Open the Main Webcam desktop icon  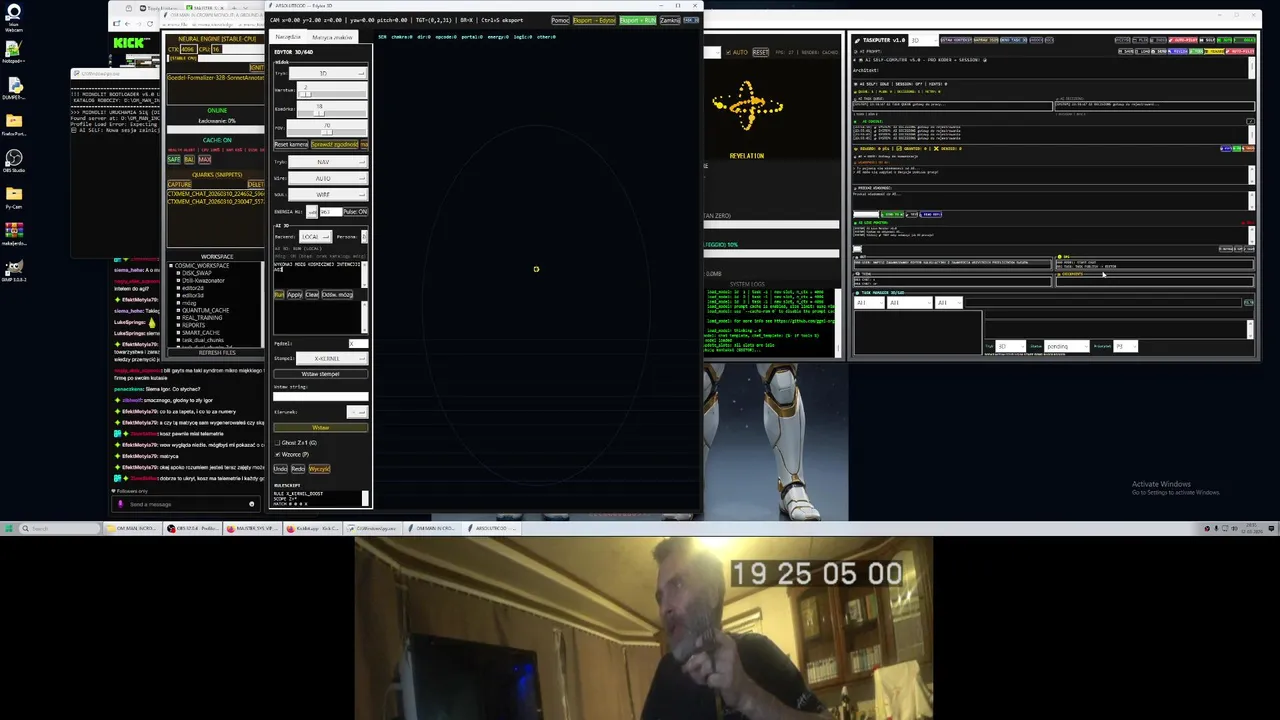pyautogui.click(x=14, y=17)
